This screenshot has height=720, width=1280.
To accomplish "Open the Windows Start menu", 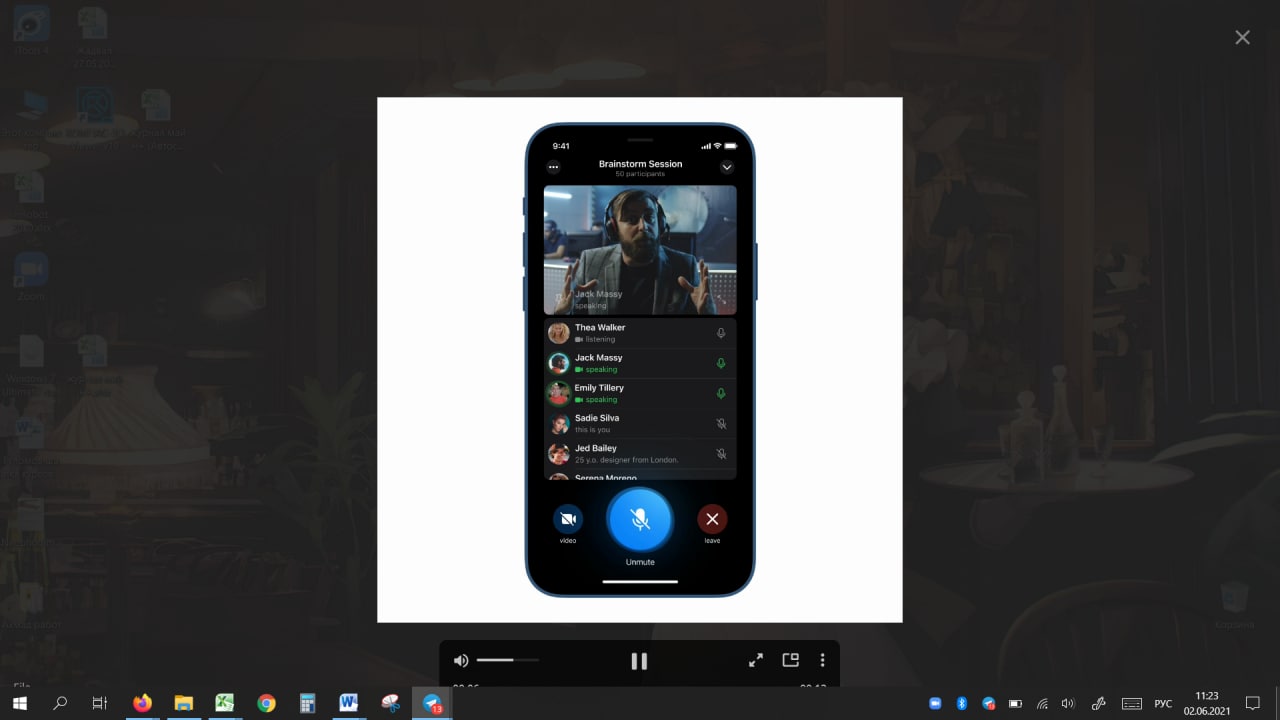I will point(19,703).
